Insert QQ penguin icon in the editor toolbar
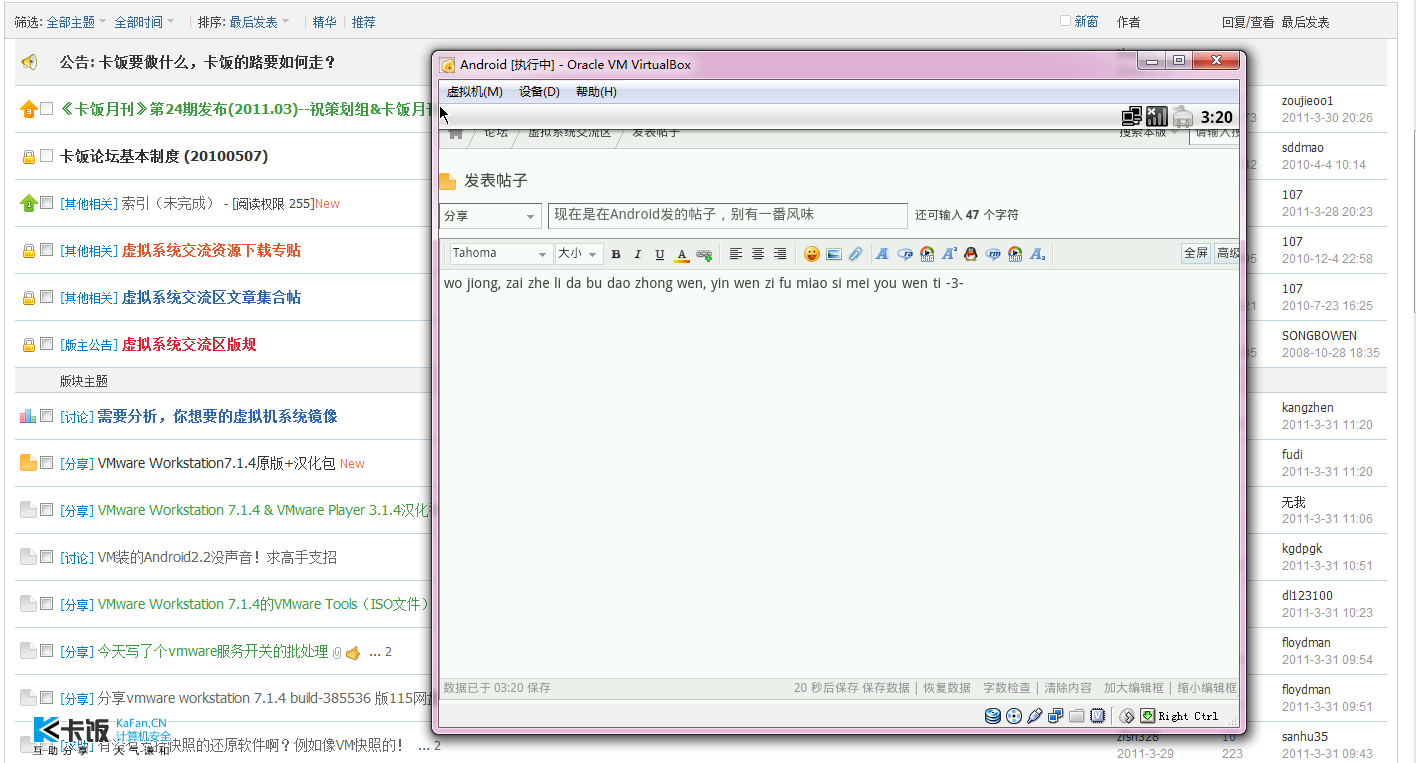 point(970,254)
